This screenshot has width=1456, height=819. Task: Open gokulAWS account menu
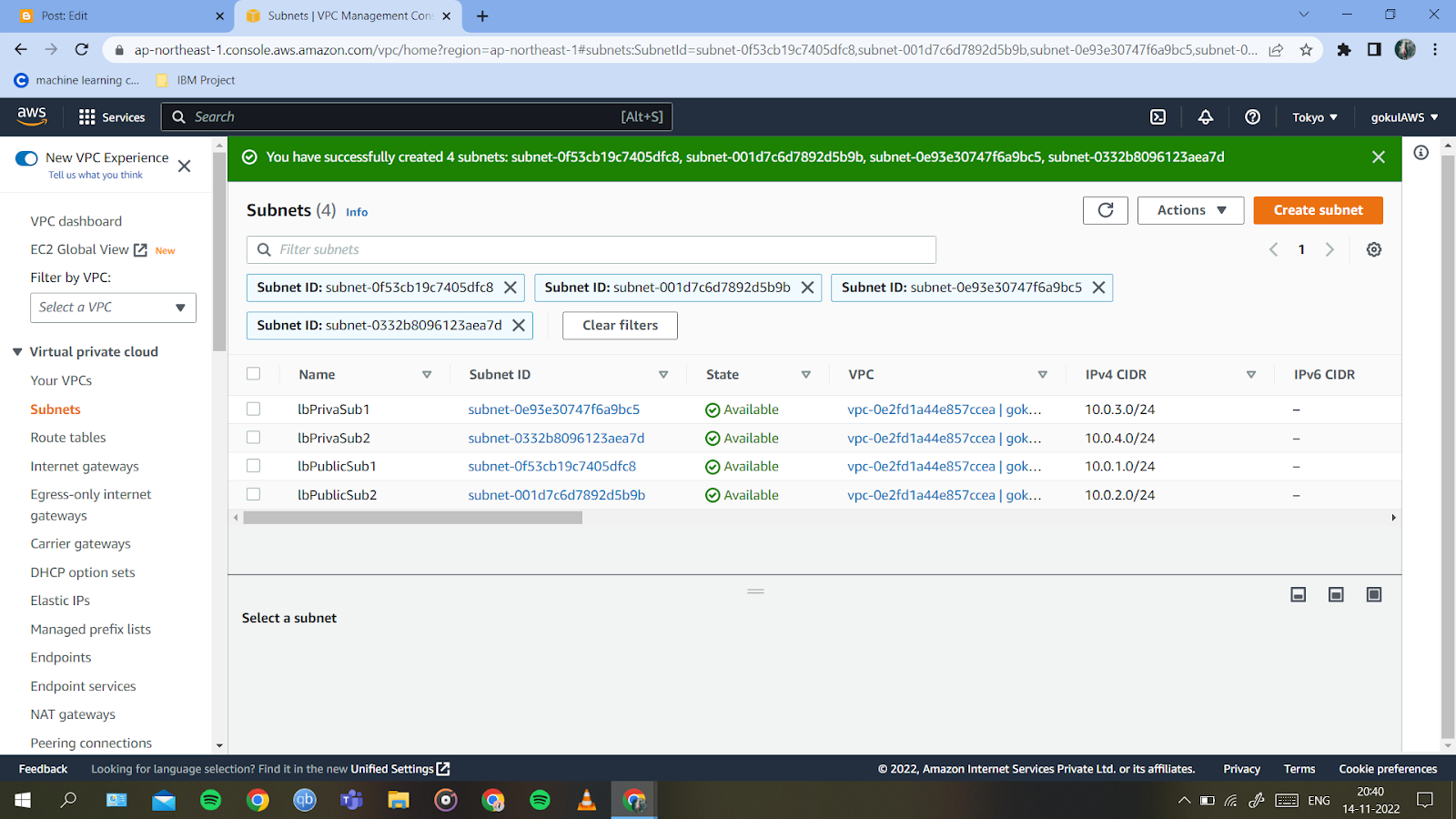point(1404,117)
